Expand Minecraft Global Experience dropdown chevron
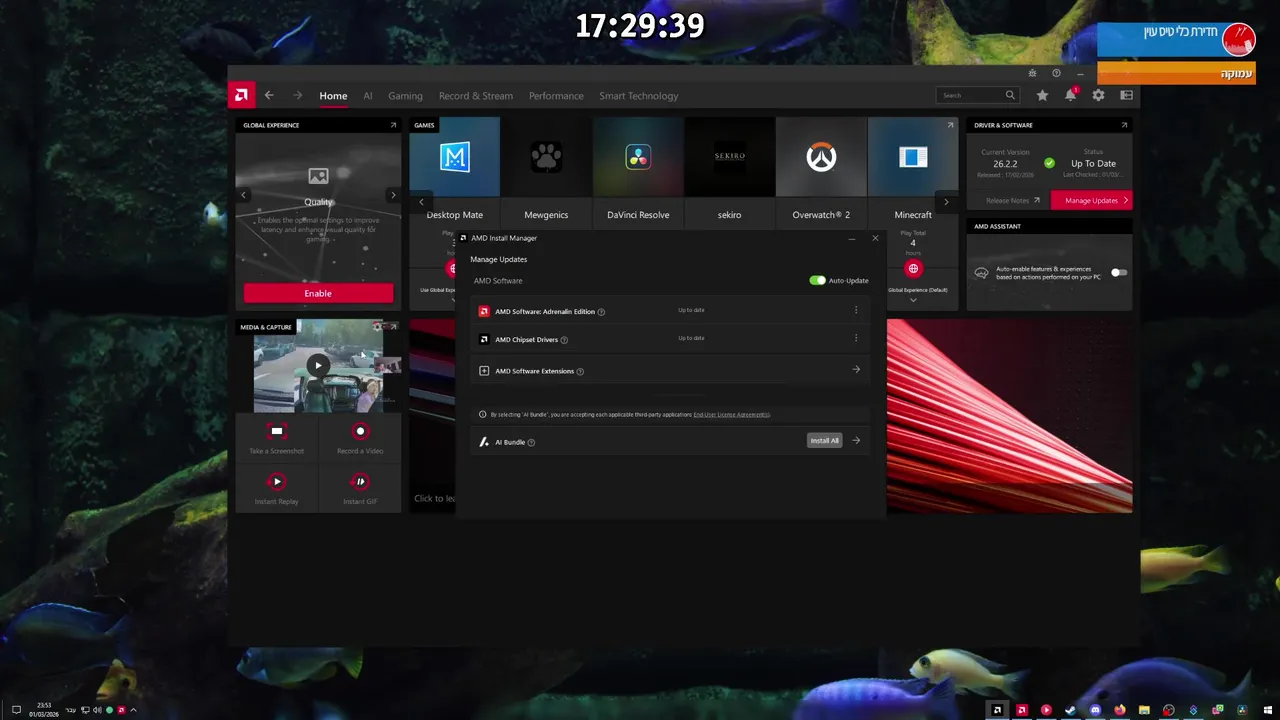This screenshot has width=1280, height=720. pyautogui.click(x=913, y=300)
